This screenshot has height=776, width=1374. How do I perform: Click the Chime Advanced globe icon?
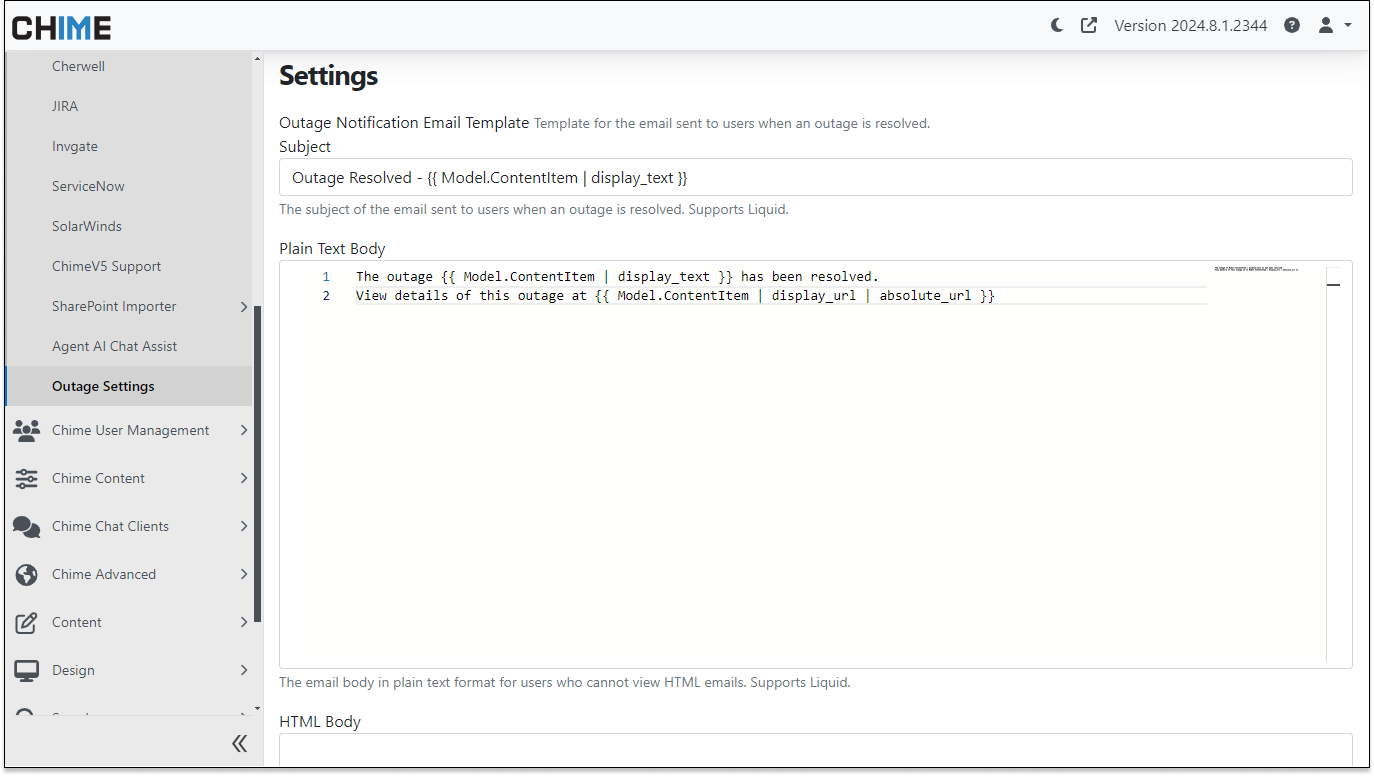(26, 574)
